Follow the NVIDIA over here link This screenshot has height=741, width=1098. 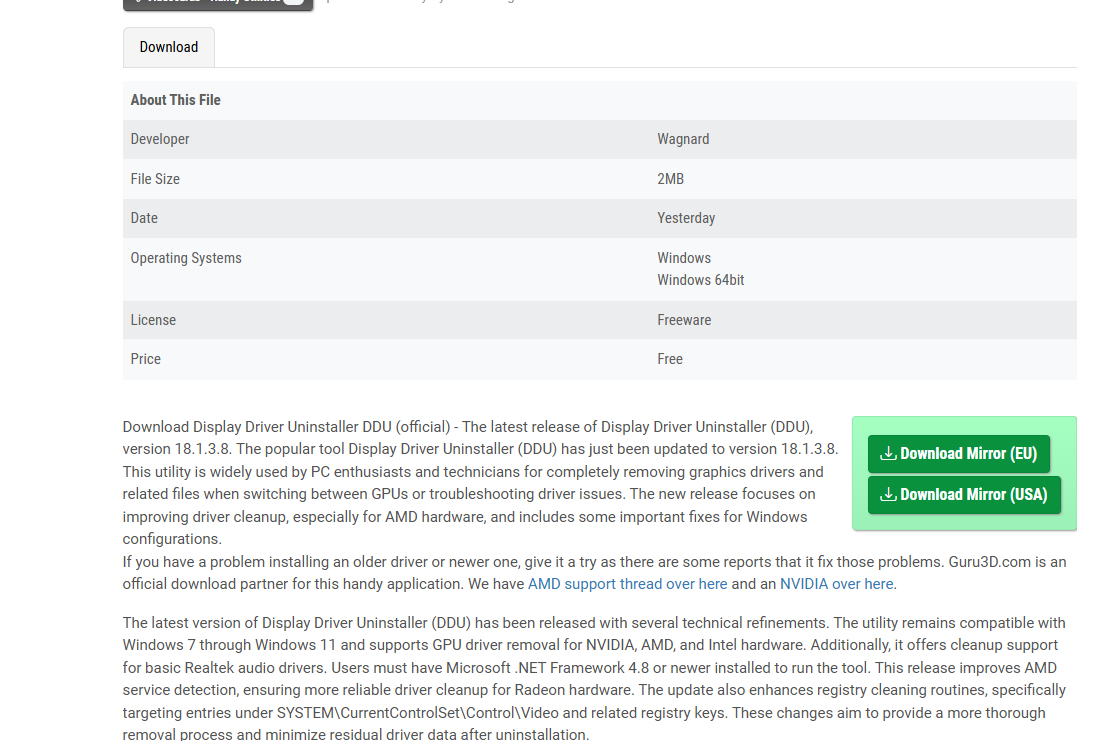[836, 584]
